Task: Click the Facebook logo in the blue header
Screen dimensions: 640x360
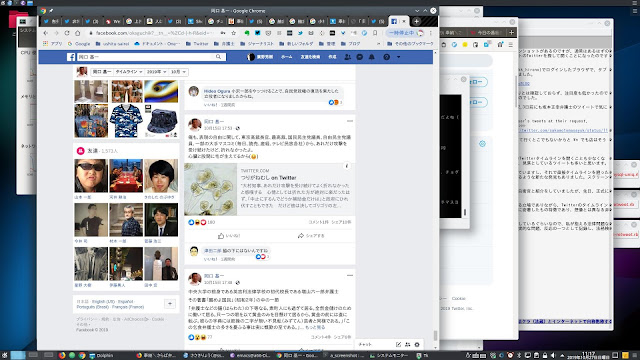Action: [71, 57]
